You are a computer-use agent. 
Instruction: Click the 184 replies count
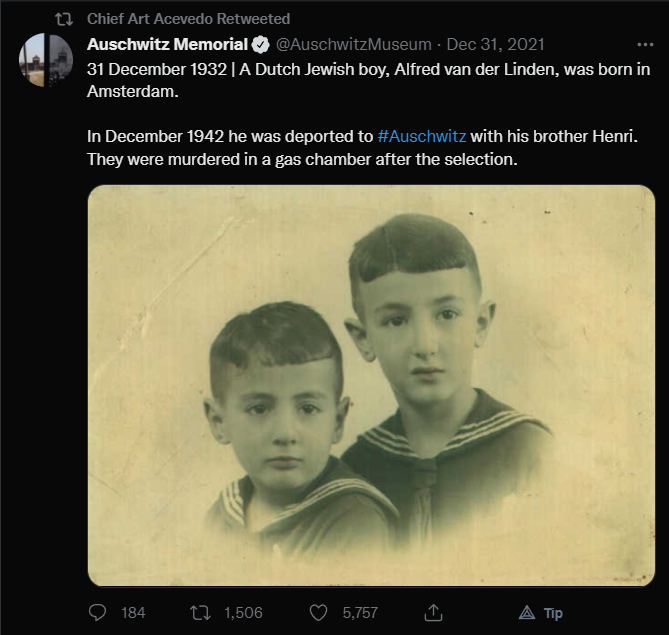tap(133, 613)
